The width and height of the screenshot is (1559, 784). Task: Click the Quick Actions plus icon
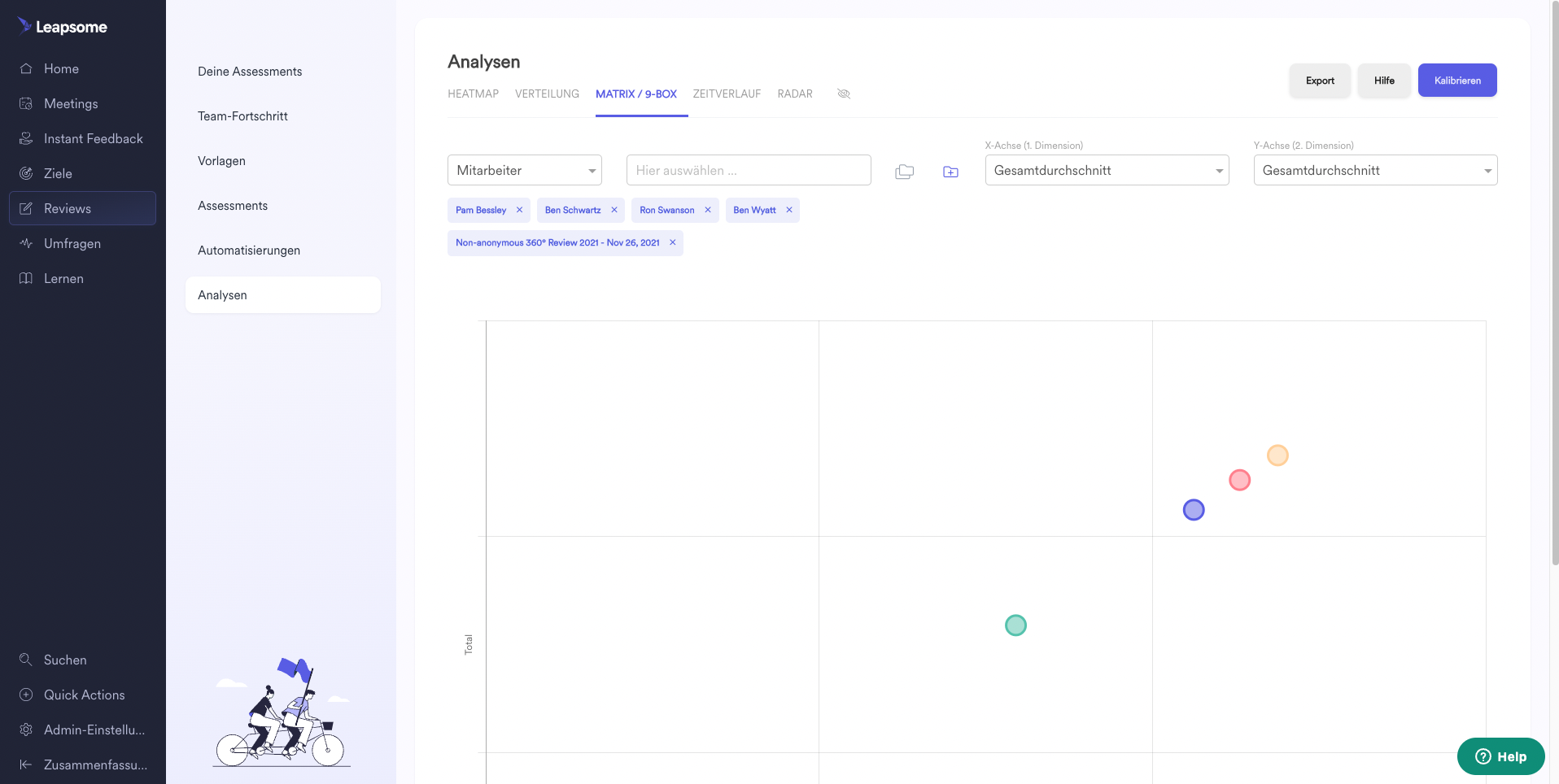26,695
